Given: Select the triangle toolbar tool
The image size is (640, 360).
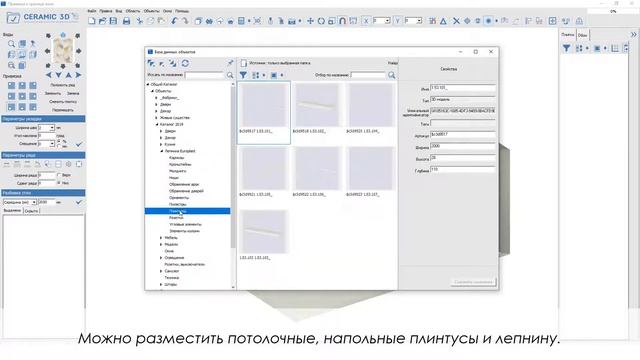Looking at the screenshot, I should pos(443,21).
